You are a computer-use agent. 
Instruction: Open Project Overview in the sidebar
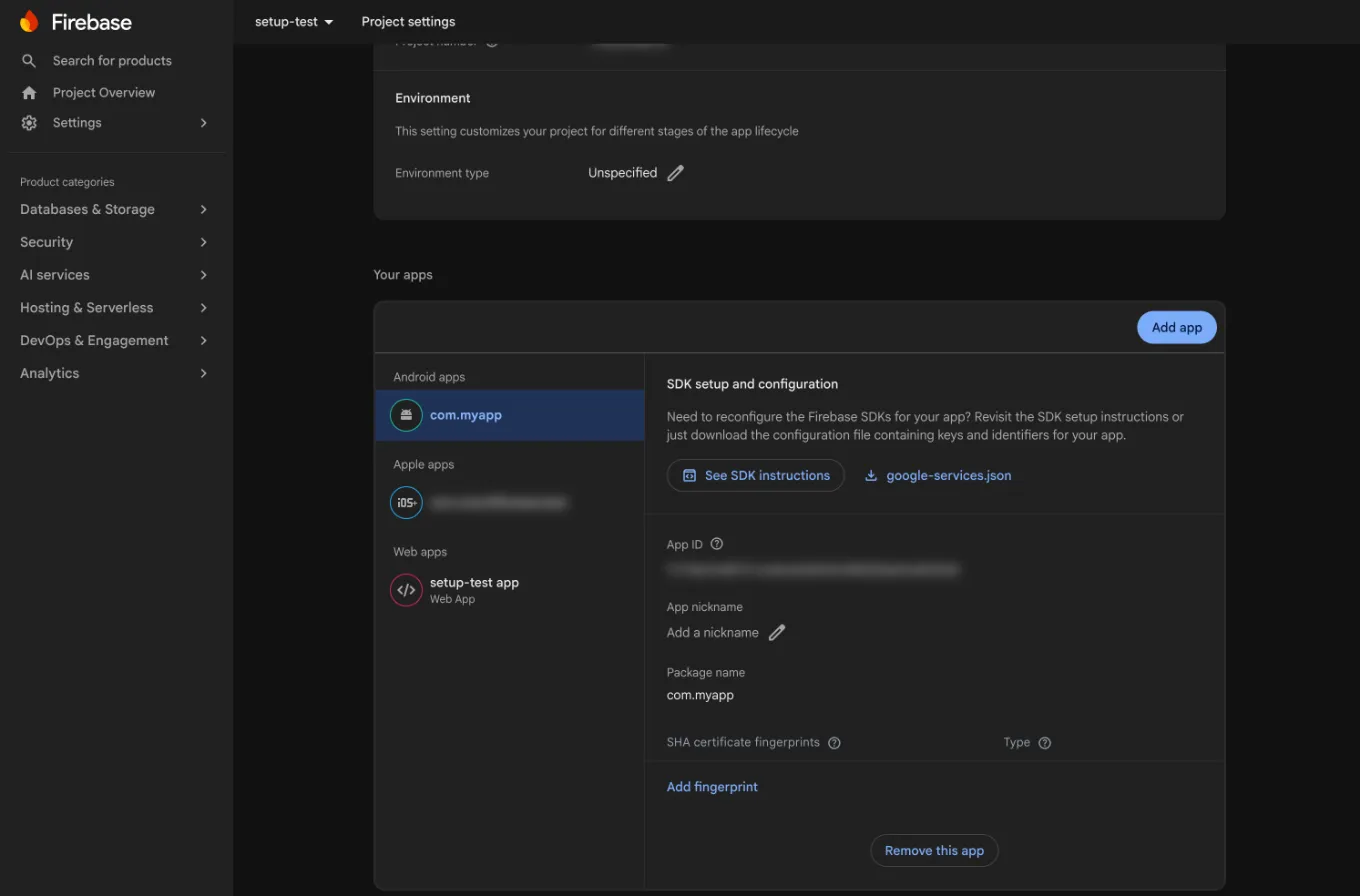(x=104, y=93)
